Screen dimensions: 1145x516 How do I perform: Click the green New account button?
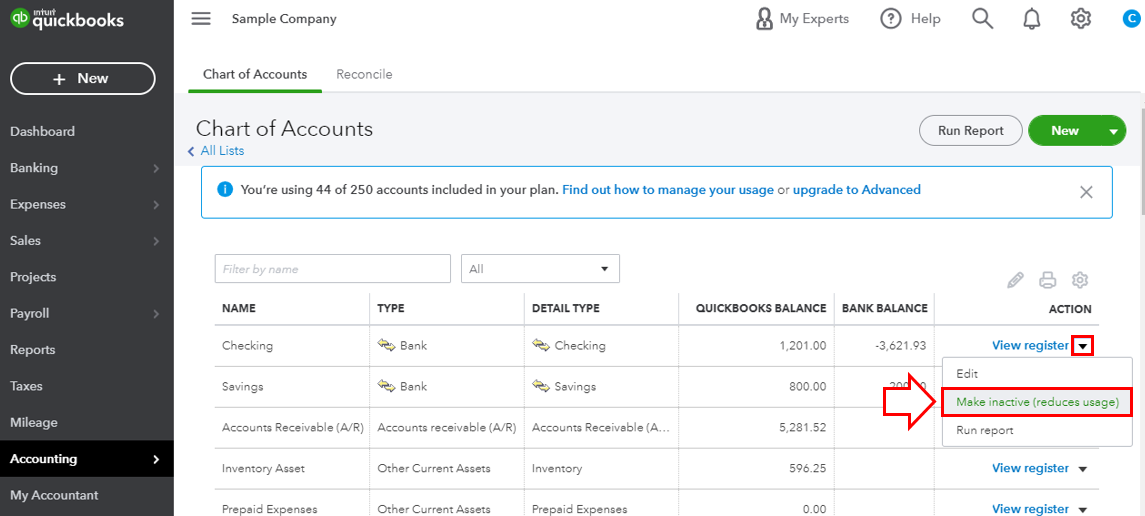1065,131
